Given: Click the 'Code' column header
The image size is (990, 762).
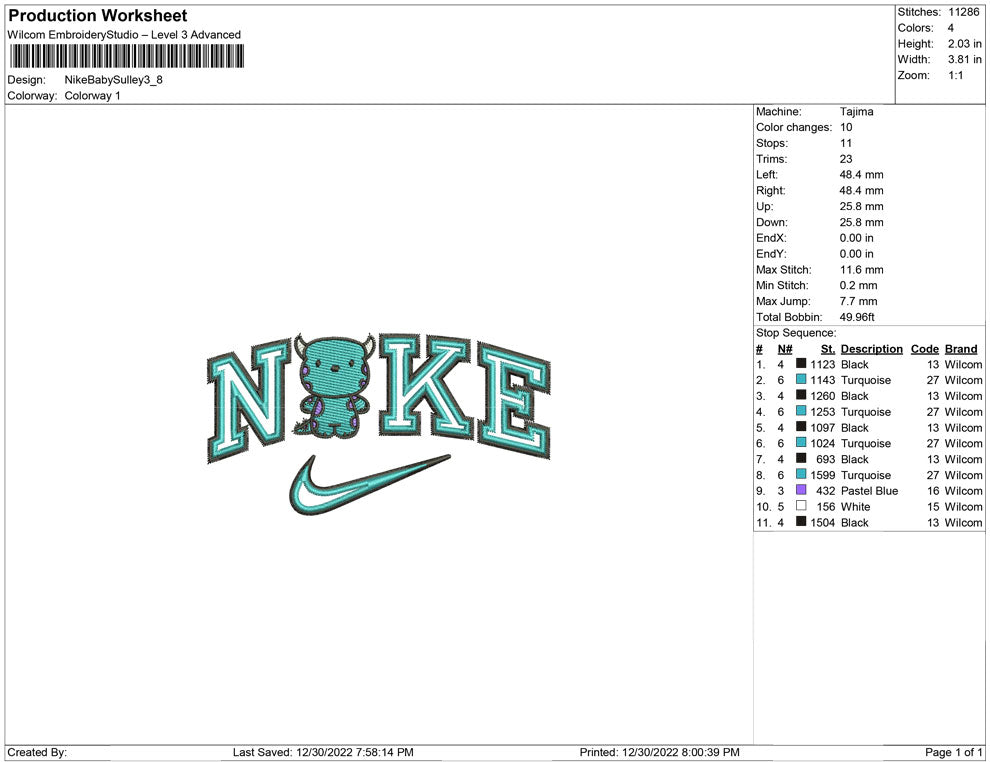Looking at the screenshot, I should tap(924, 349).
